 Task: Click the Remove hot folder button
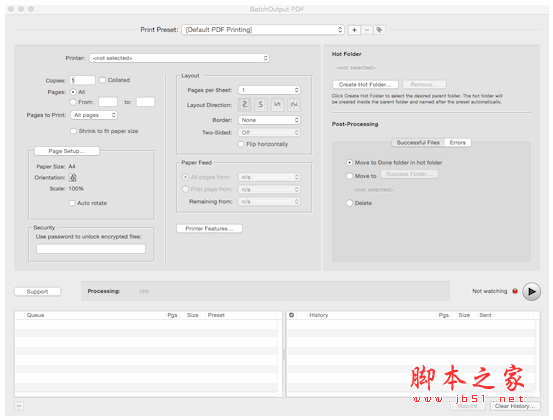424,85
